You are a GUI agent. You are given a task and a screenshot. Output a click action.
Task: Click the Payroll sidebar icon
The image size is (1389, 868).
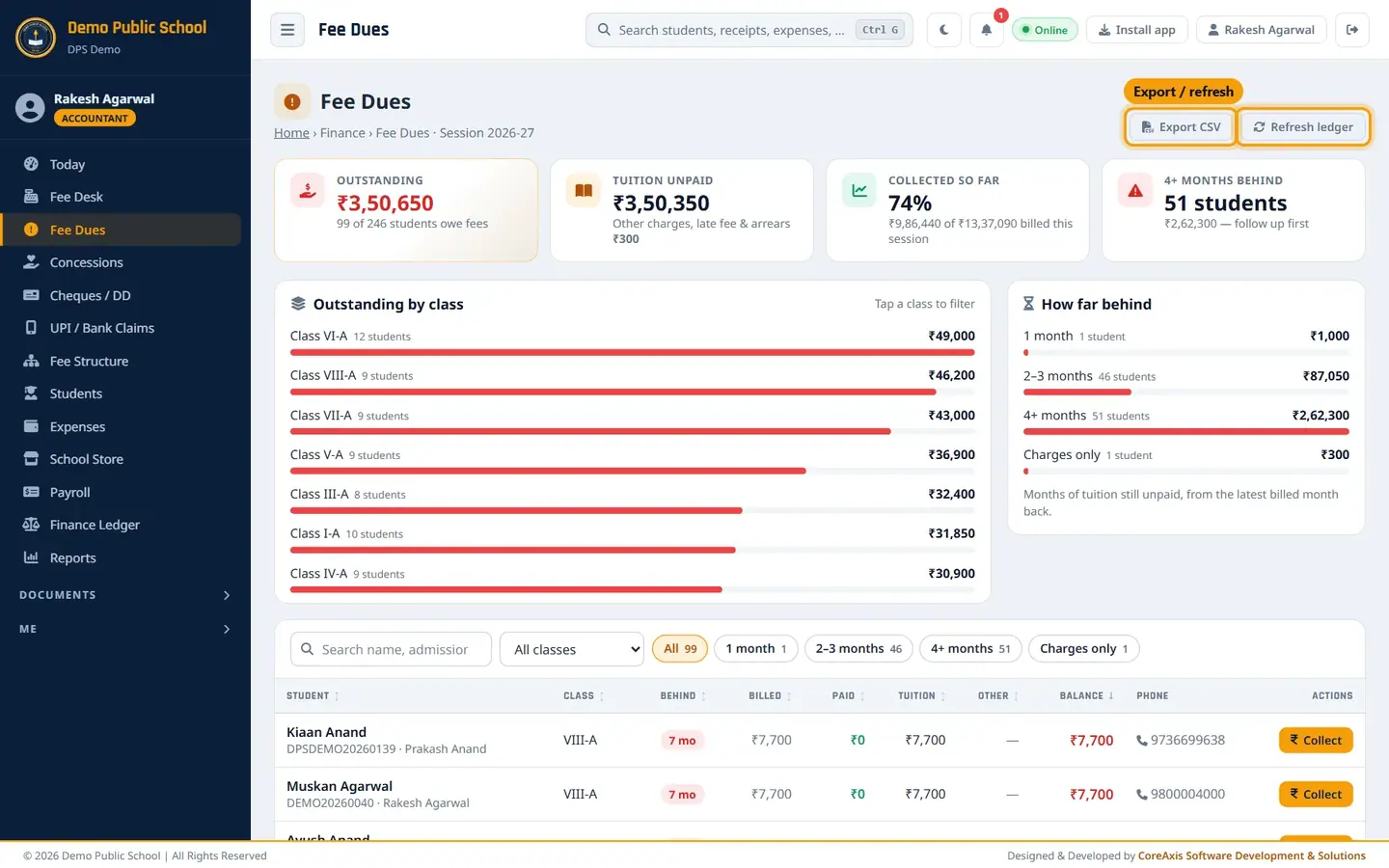click(x=31, y=492)
